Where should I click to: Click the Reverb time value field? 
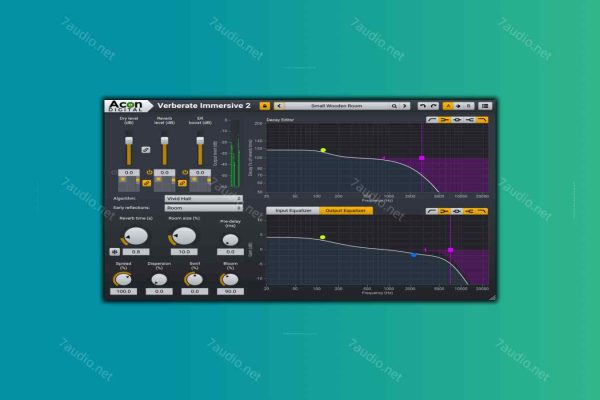click(x=136, y=252)
